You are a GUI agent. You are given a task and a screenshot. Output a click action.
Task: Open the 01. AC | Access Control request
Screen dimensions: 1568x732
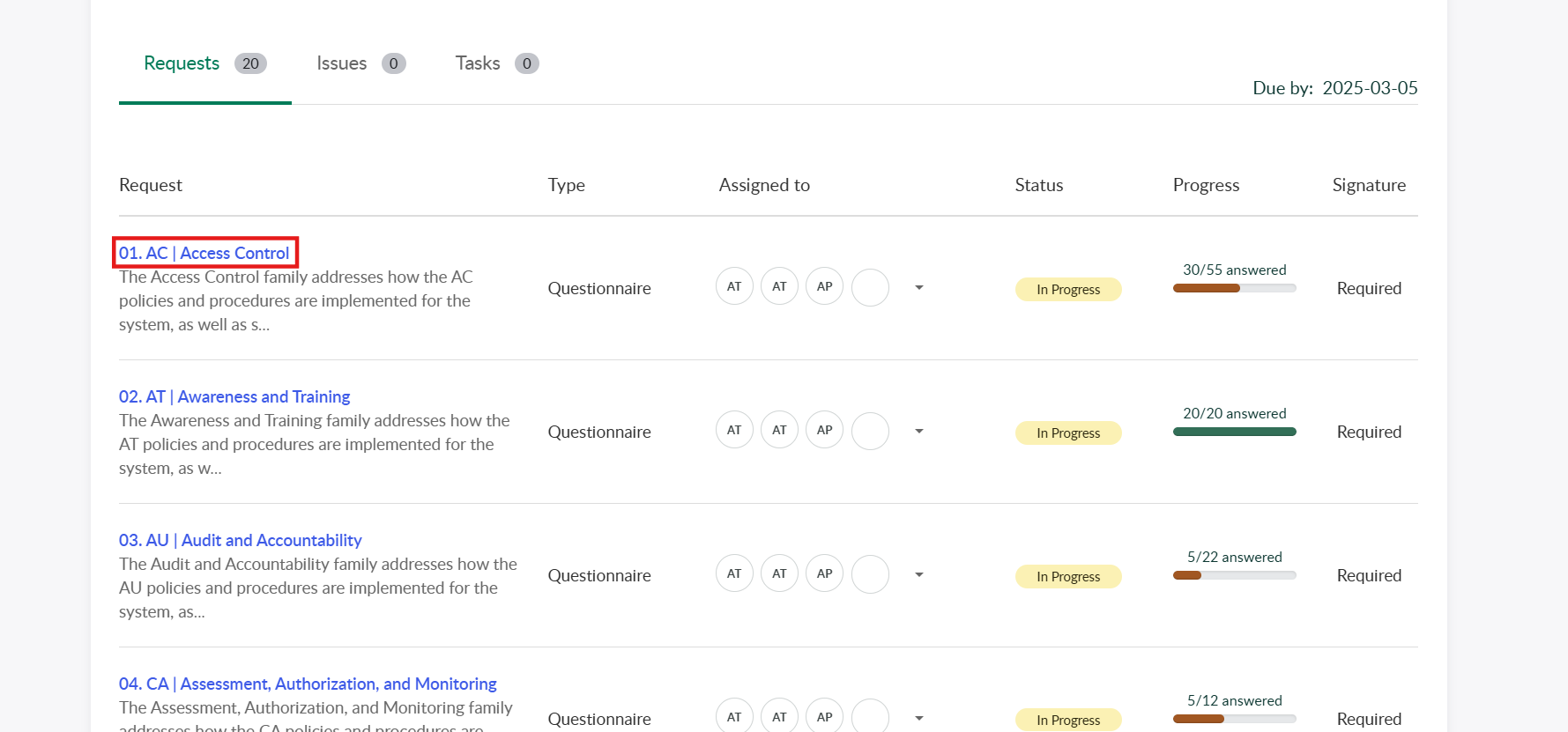coord(204,253)
